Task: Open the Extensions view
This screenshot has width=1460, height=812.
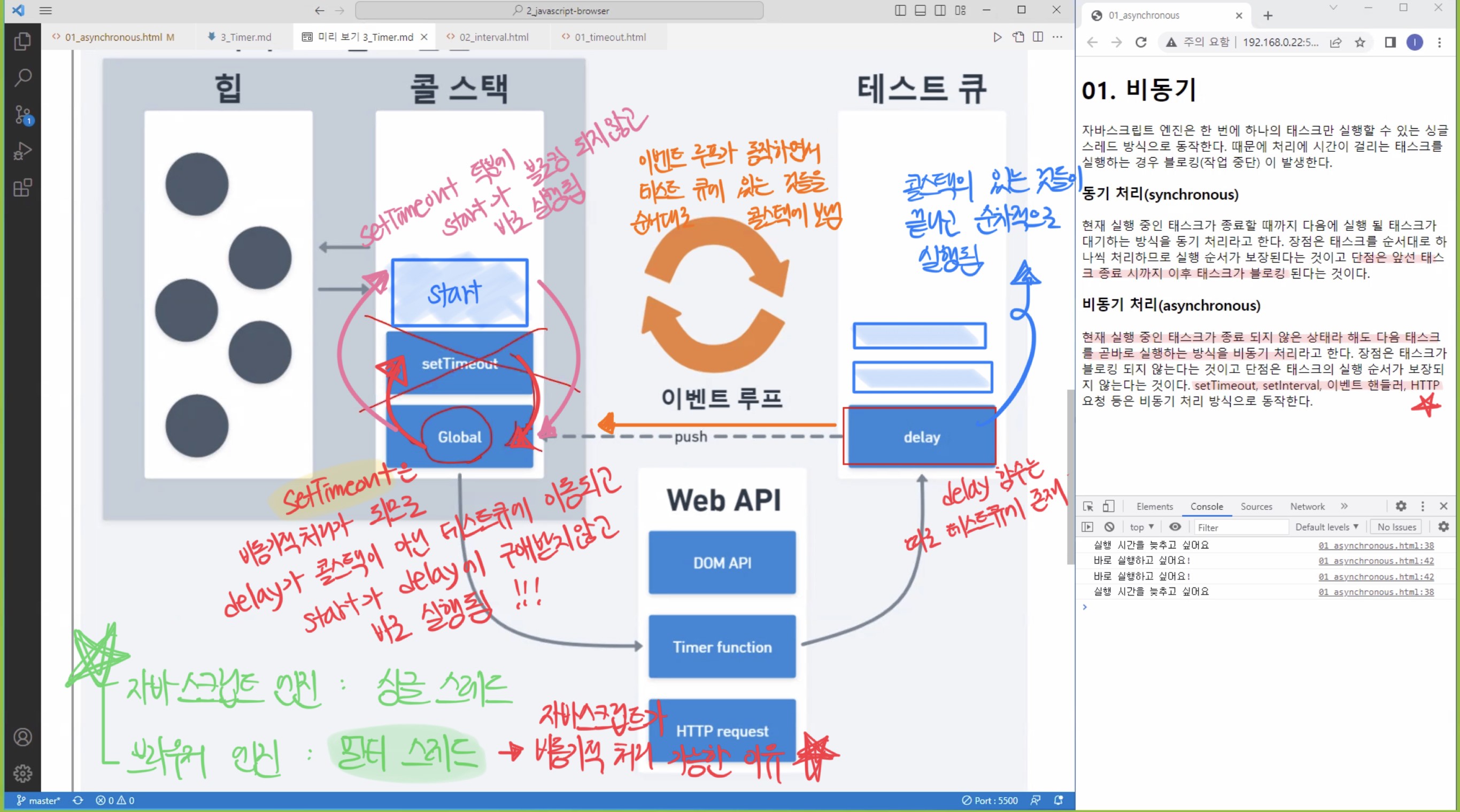Action: 22,188
